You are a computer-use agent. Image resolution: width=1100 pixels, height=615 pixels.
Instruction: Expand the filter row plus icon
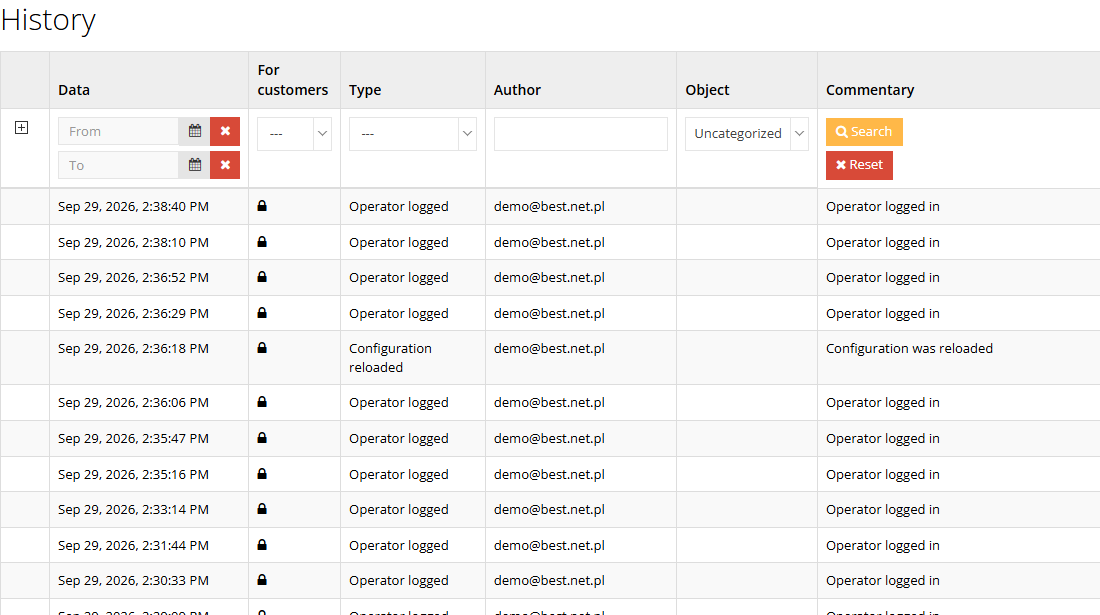click(22, 128)
